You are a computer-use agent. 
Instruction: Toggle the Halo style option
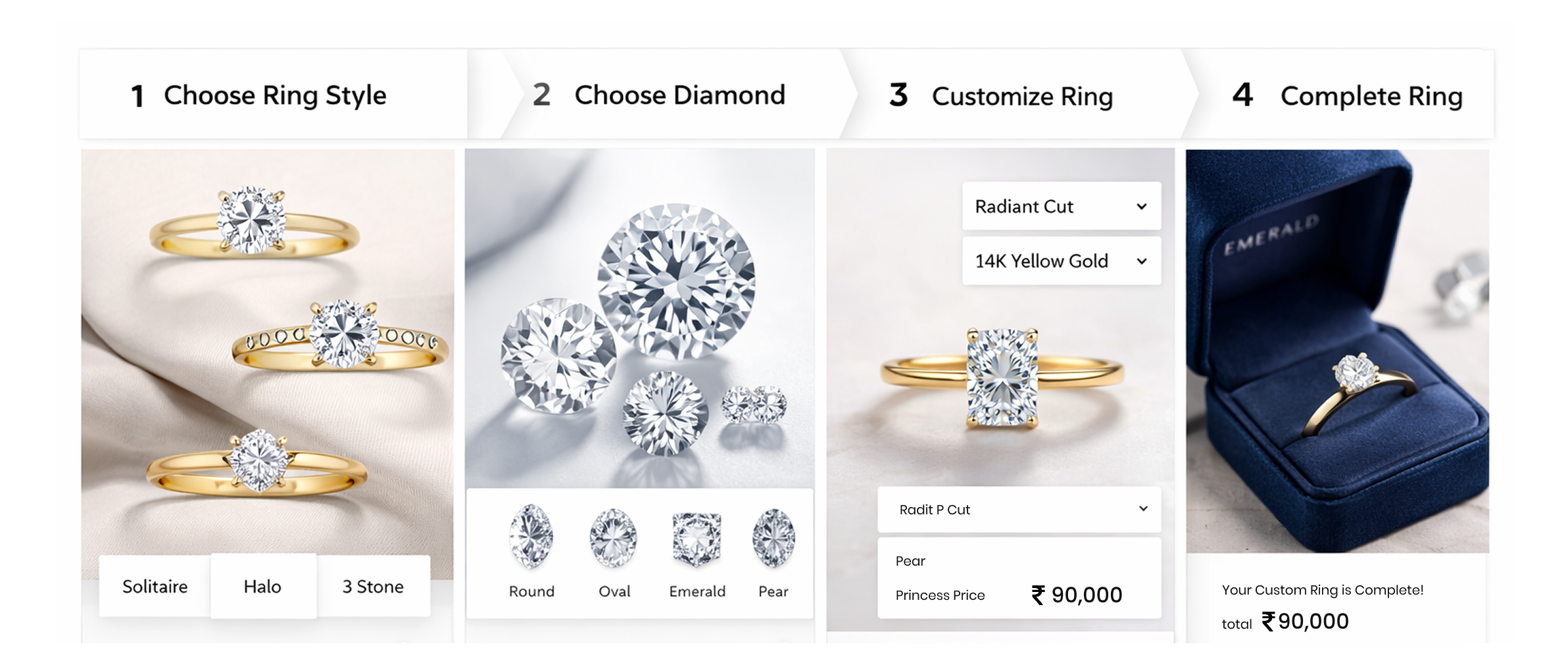click(x=263, y=586)
